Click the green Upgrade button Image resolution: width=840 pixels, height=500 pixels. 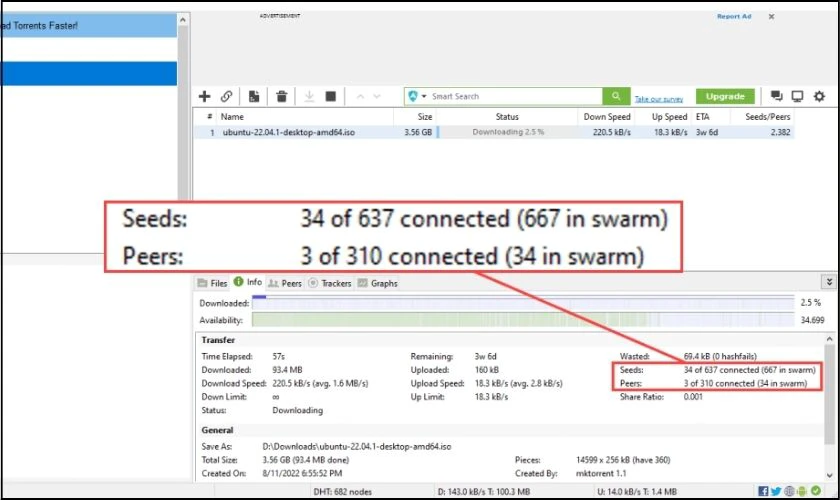[725, 96]
